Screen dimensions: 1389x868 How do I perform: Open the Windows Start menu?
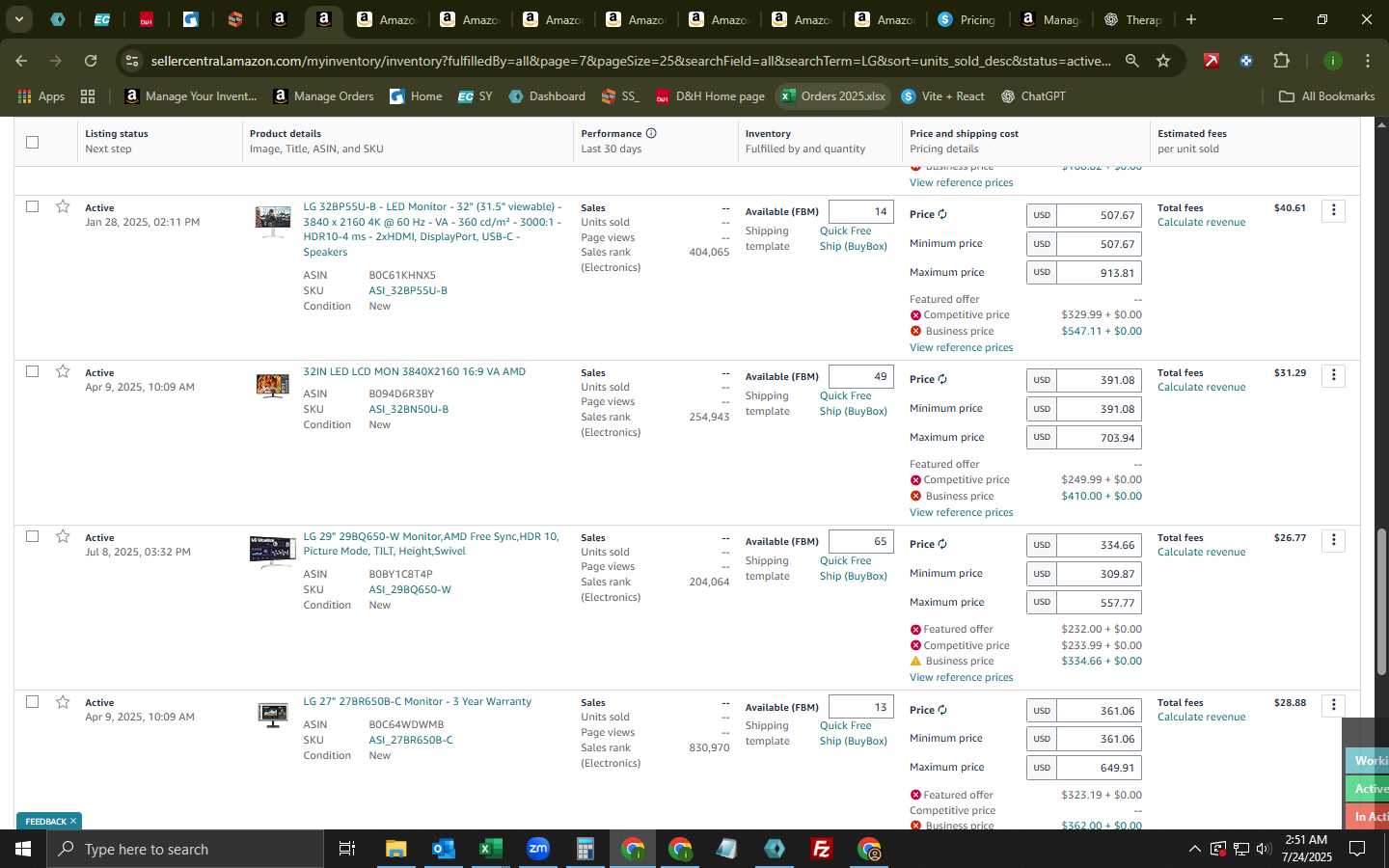[23, 849]
